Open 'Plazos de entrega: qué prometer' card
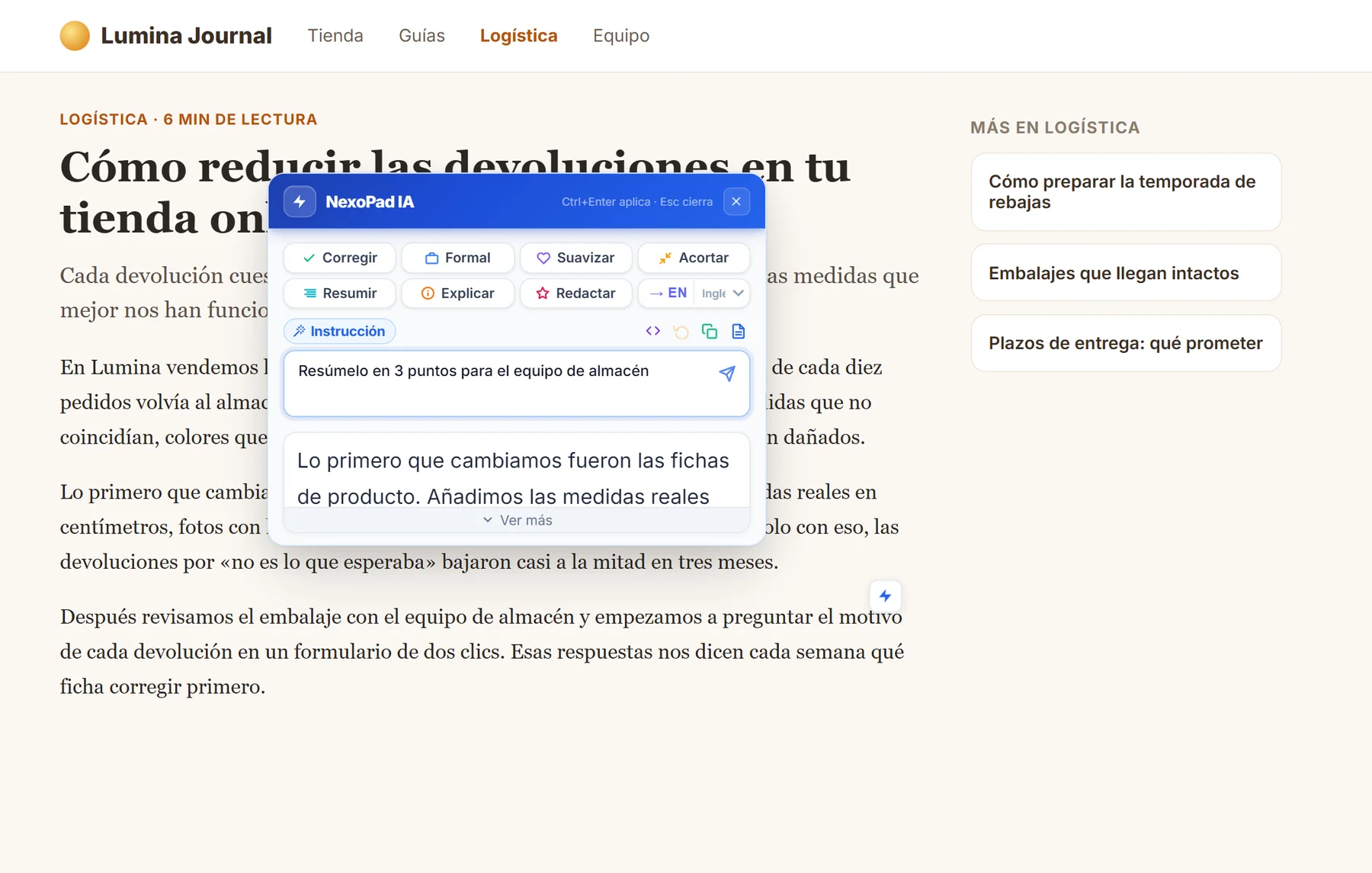 (1126, 343)
